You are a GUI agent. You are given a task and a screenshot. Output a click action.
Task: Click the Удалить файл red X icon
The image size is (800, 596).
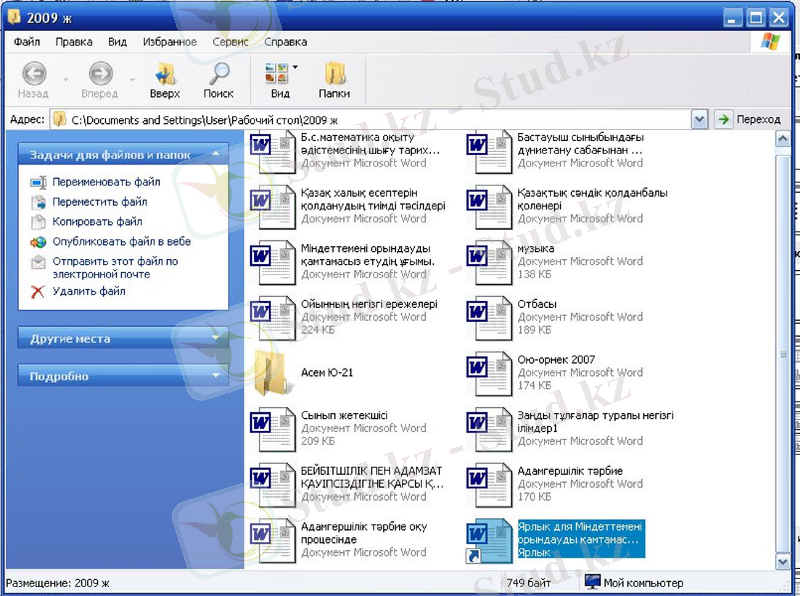tap(38, 292)
